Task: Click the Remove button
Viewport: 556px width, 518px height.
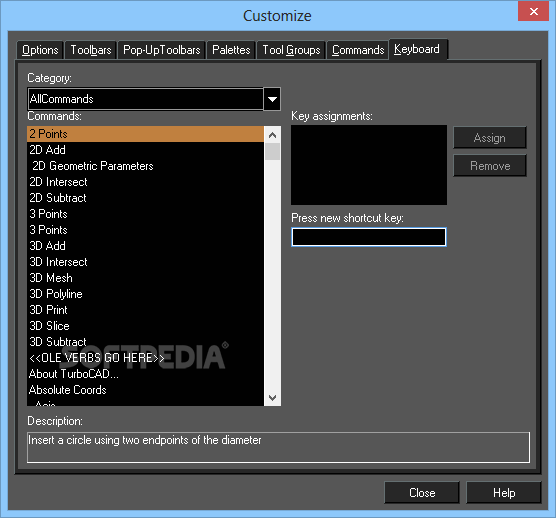Action: [x=490, y=166]
